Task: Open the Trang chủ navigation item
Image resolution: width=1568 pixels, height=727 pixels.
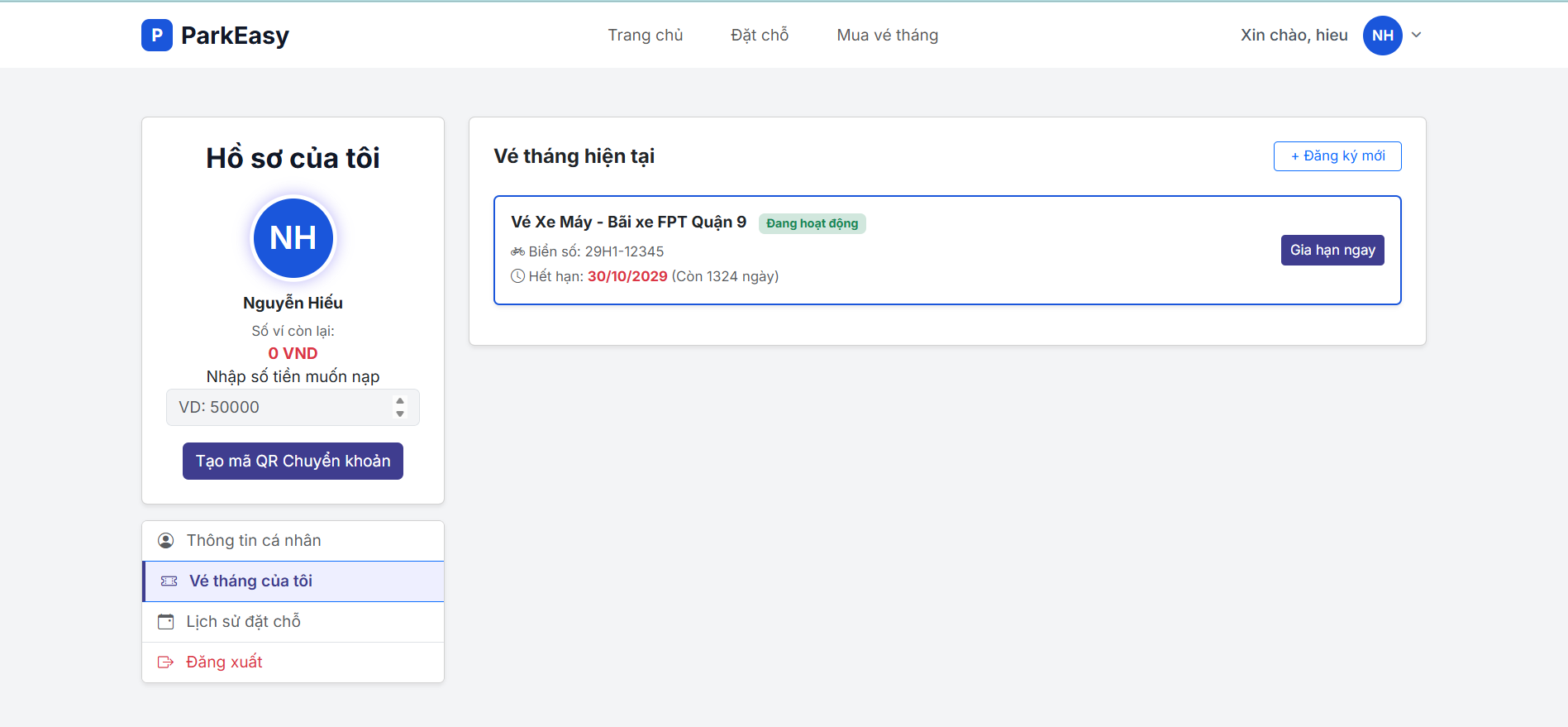Action: (x=645, y=36)
